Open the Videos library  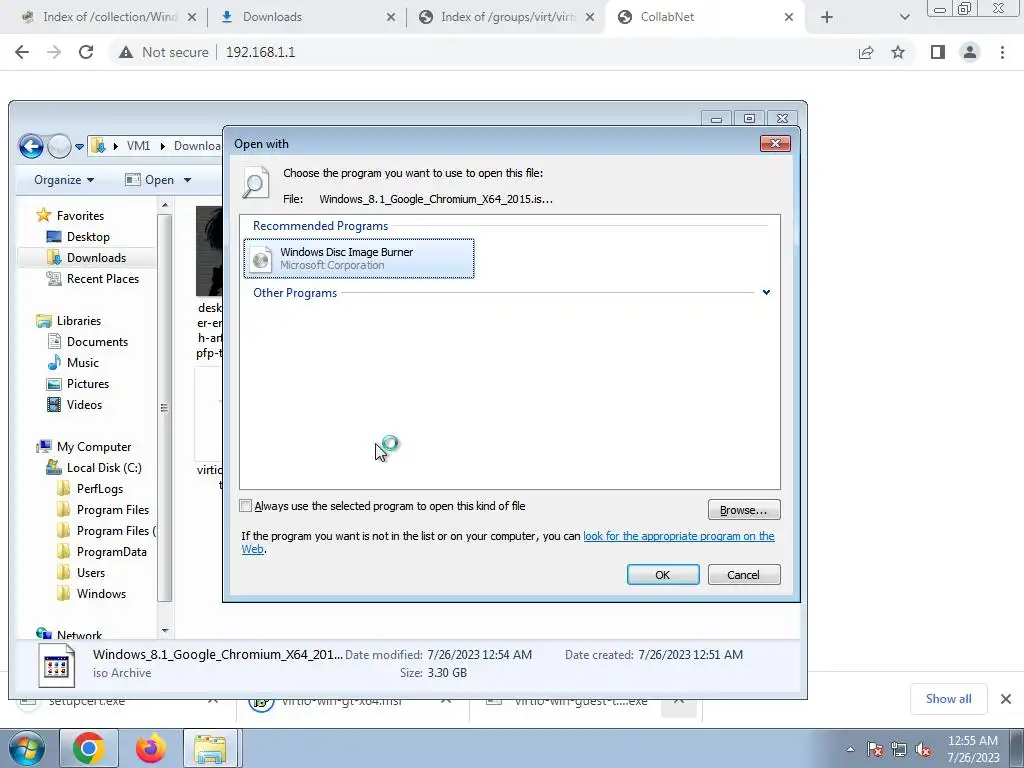click(x=84, y=404)
